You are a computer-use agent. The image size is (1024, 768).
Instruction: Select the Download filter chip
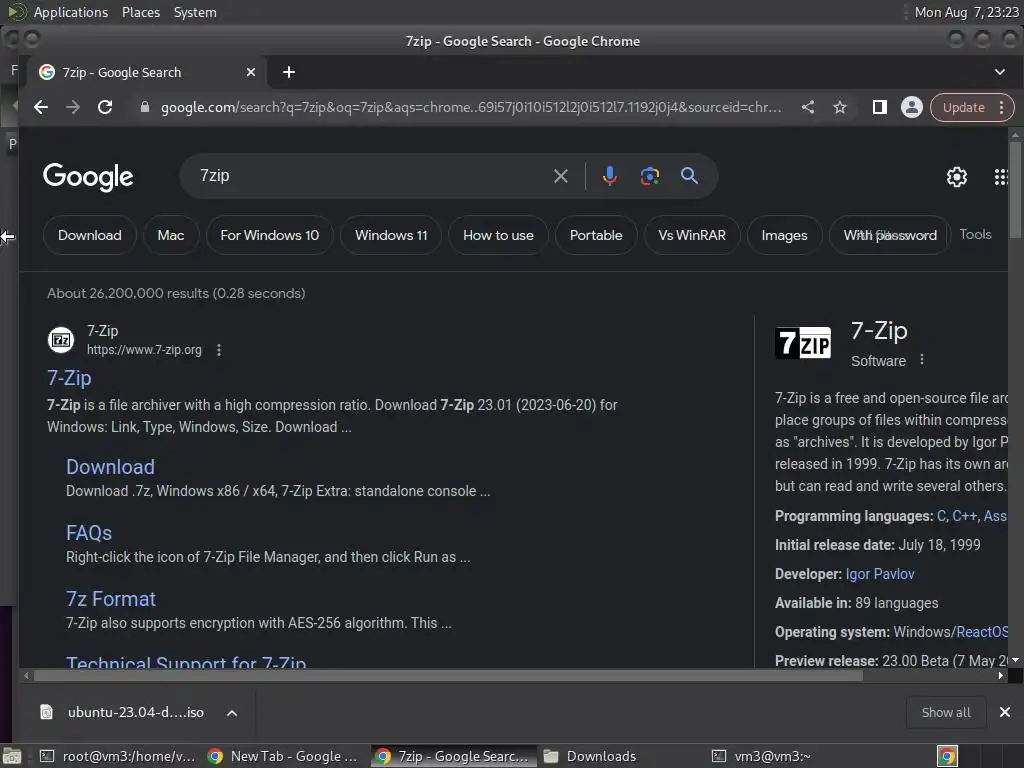[x=89, y=235]
